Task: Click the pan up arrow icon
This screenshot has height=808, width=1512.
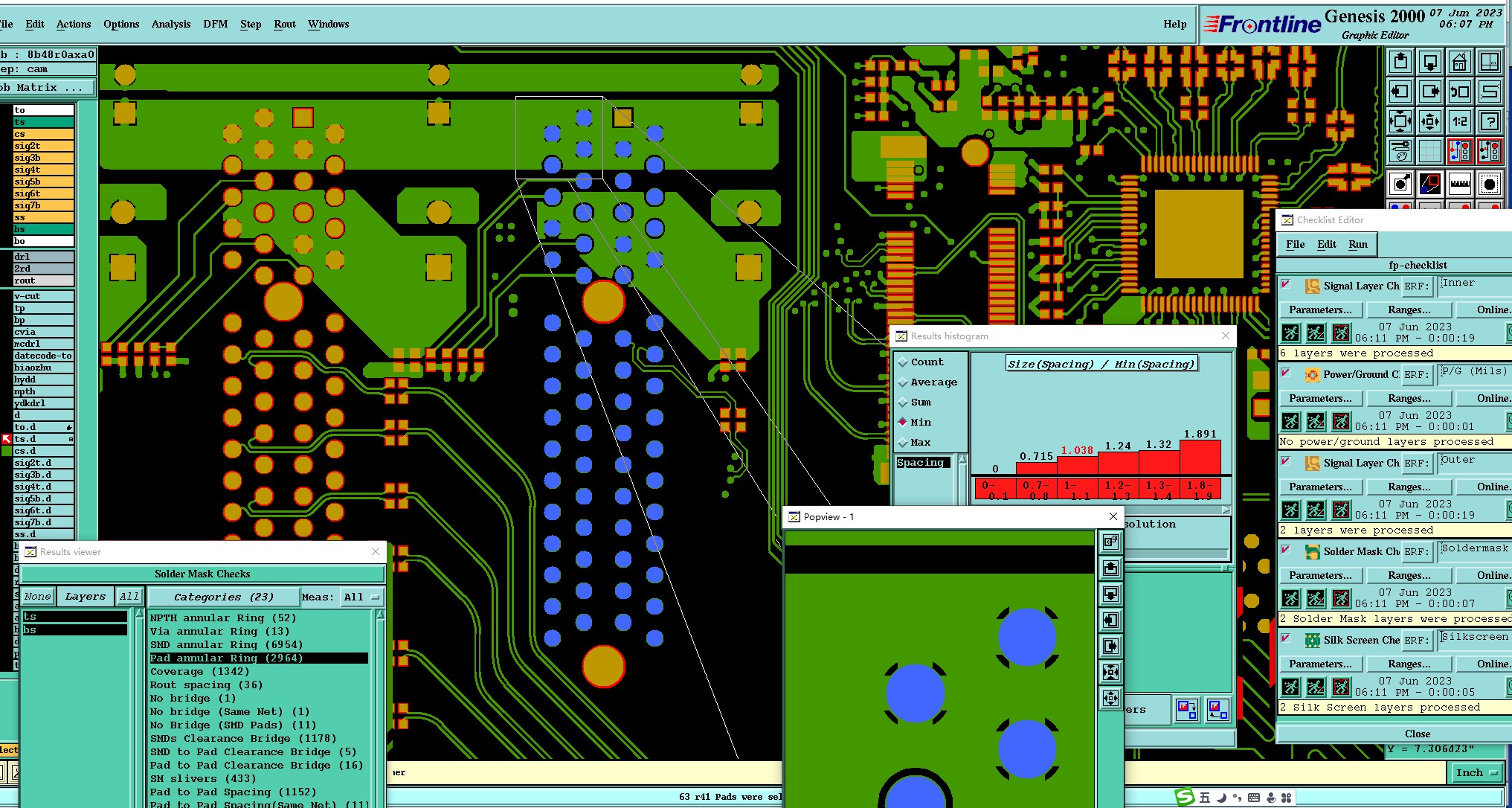Action: click(1400, 62)
